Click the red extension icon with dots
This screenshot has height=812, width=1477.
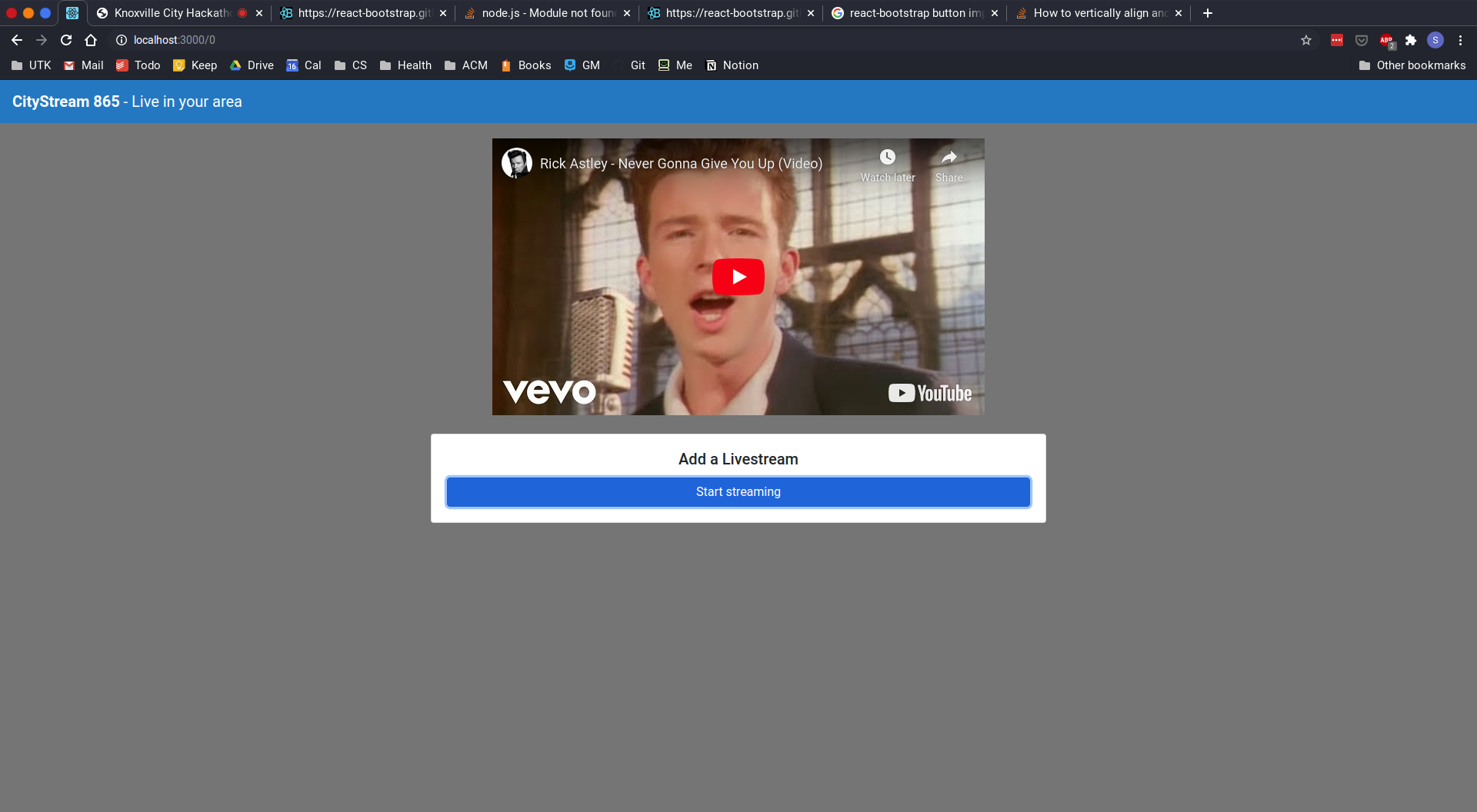pyautogui.click(x=1337, y=40)
